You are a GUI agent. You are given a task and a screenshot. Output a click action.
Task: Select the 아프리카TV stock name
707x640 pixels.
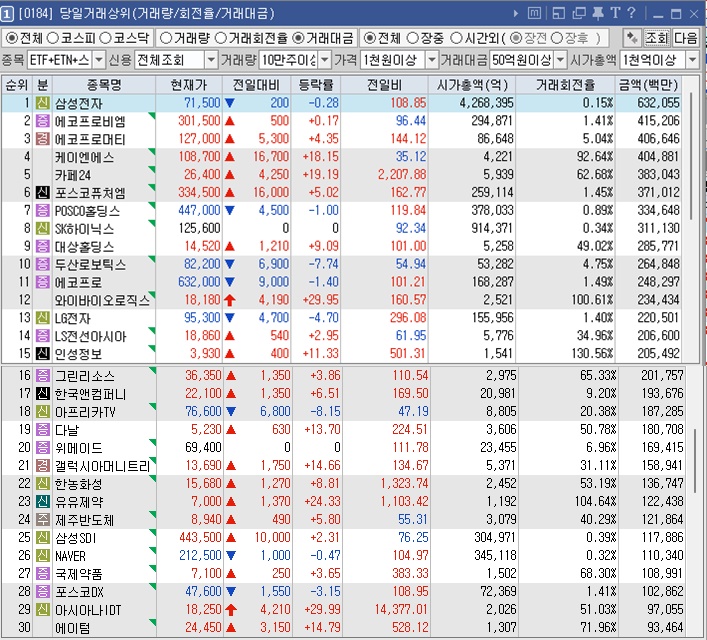(85, 412)
